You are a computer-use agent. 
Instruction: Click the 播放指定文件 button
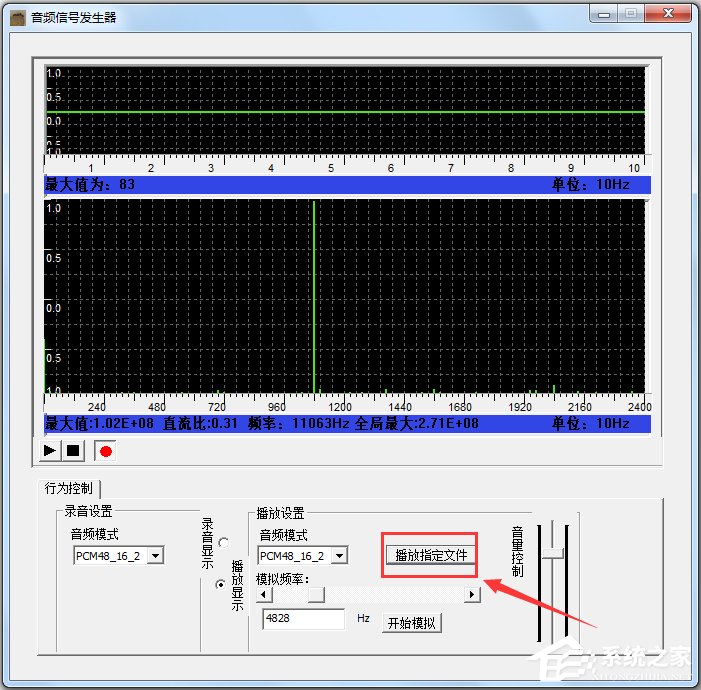point(431,555)
